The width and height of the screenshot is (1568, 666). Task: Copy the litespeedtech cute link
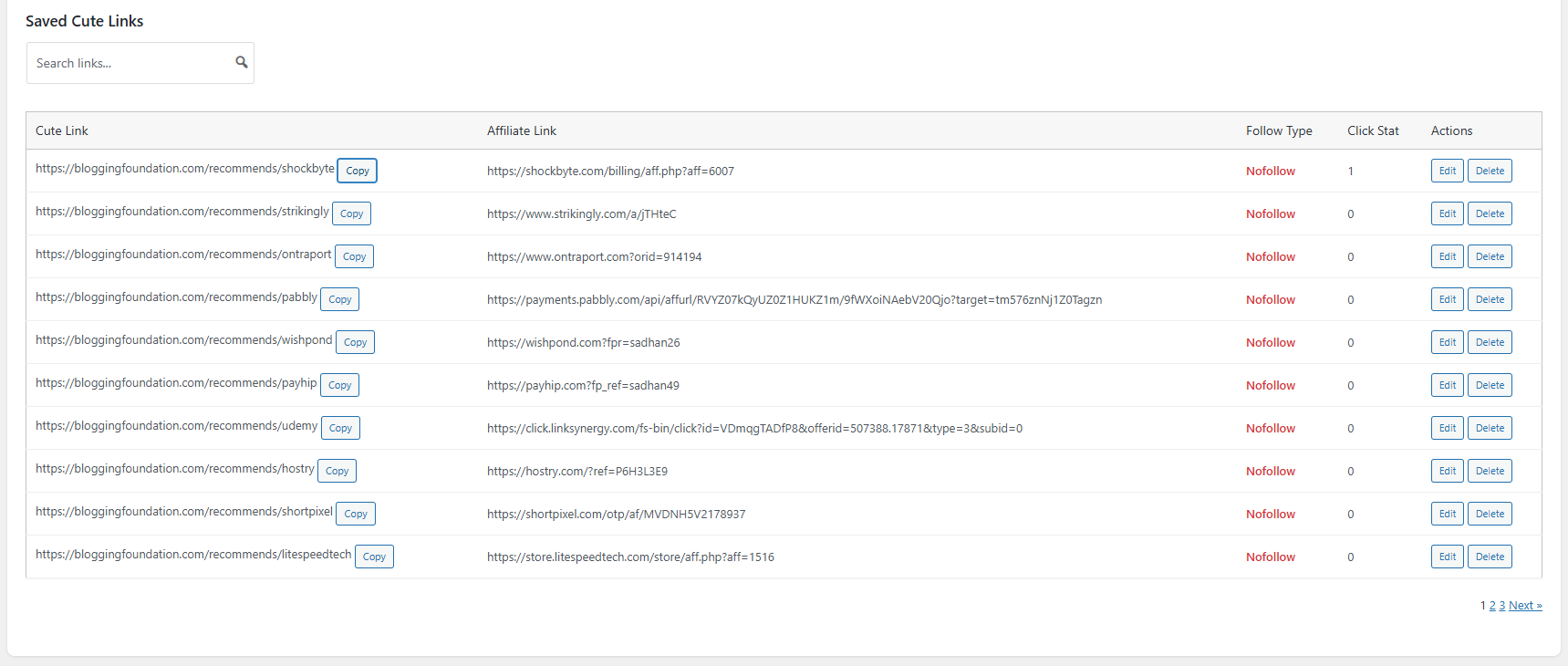coord(374,557)
